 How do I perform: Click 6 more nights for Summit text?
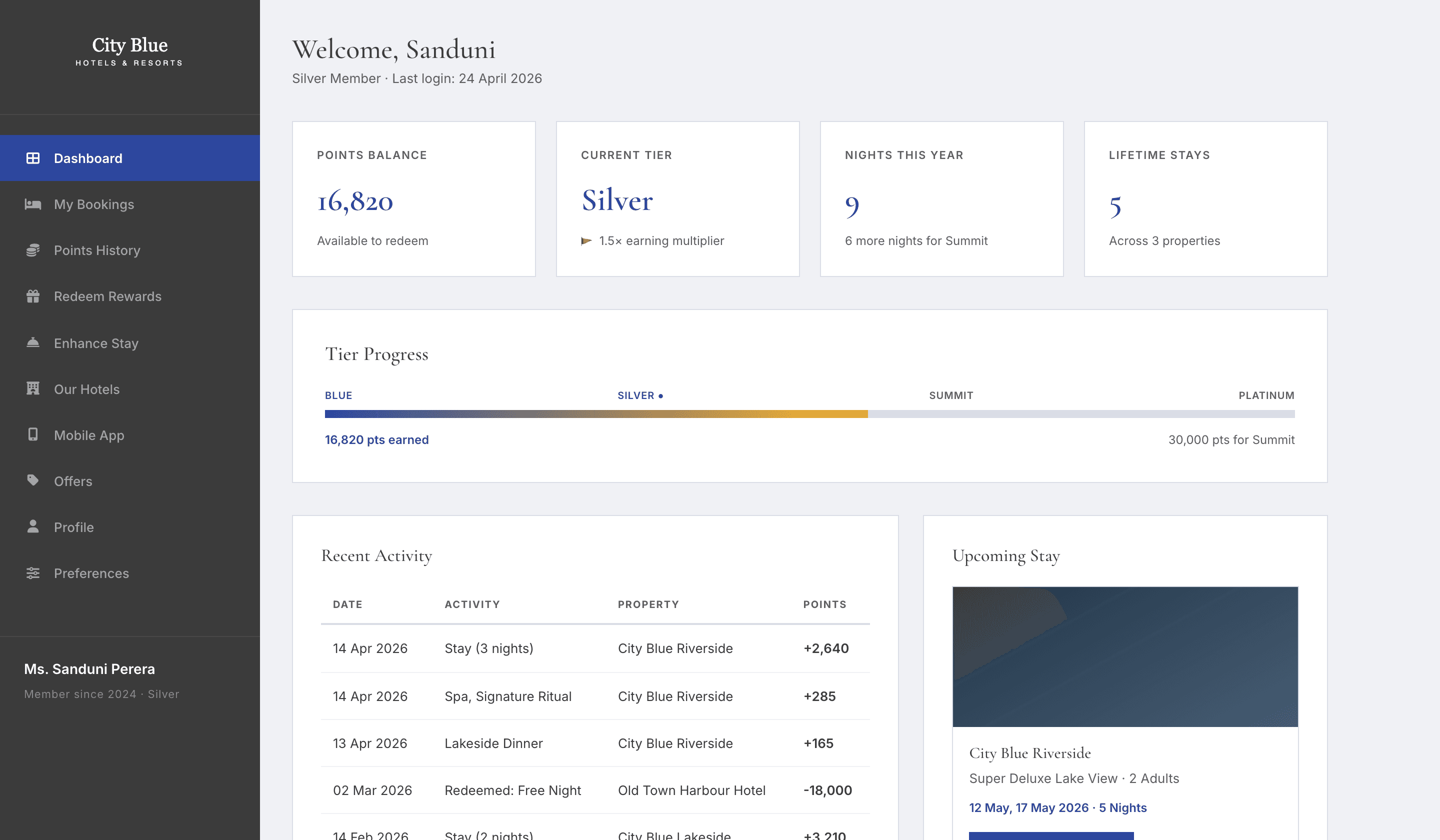coord(916,241)
